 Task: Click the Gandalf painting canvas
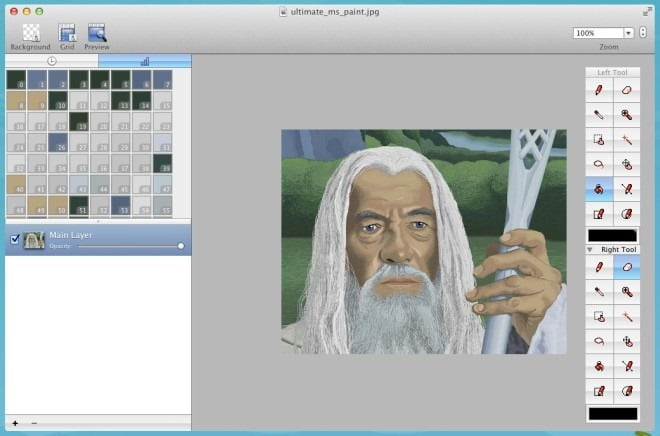coord(424,242)
